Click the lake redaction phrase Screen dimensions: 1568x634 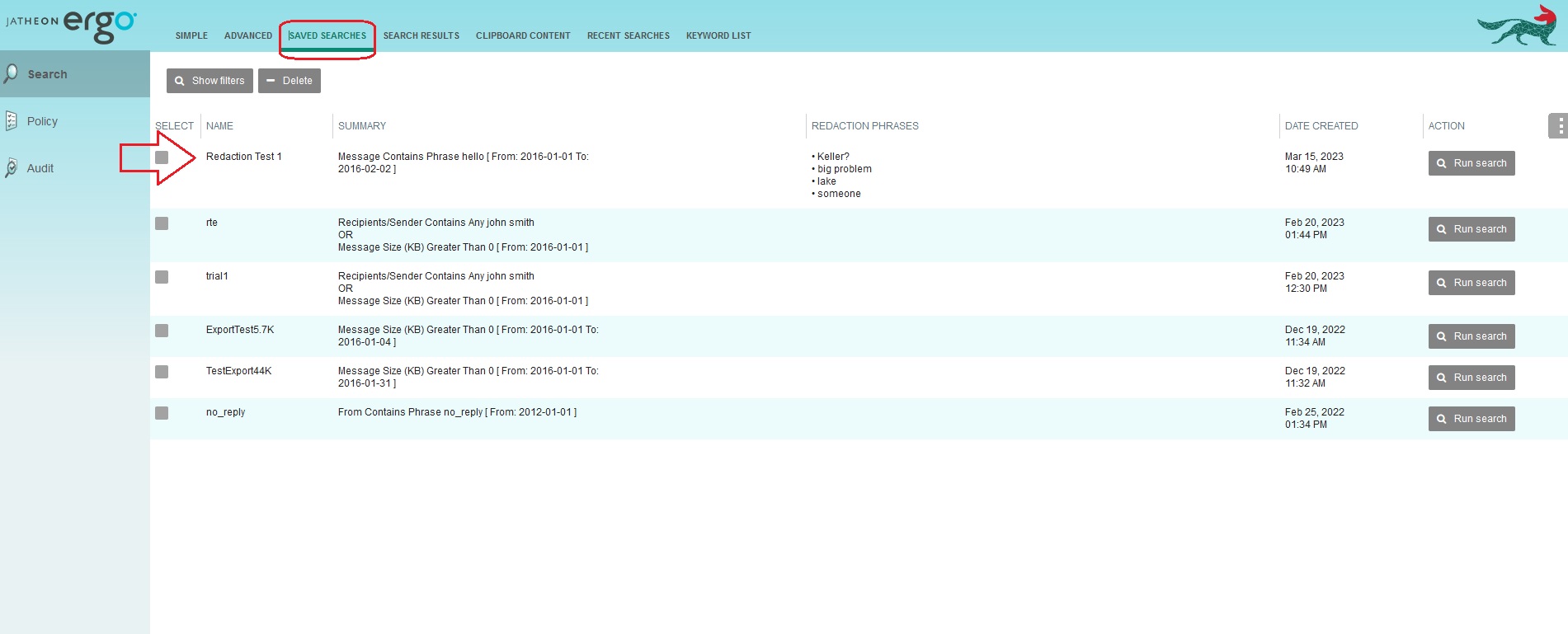point(826,181)
